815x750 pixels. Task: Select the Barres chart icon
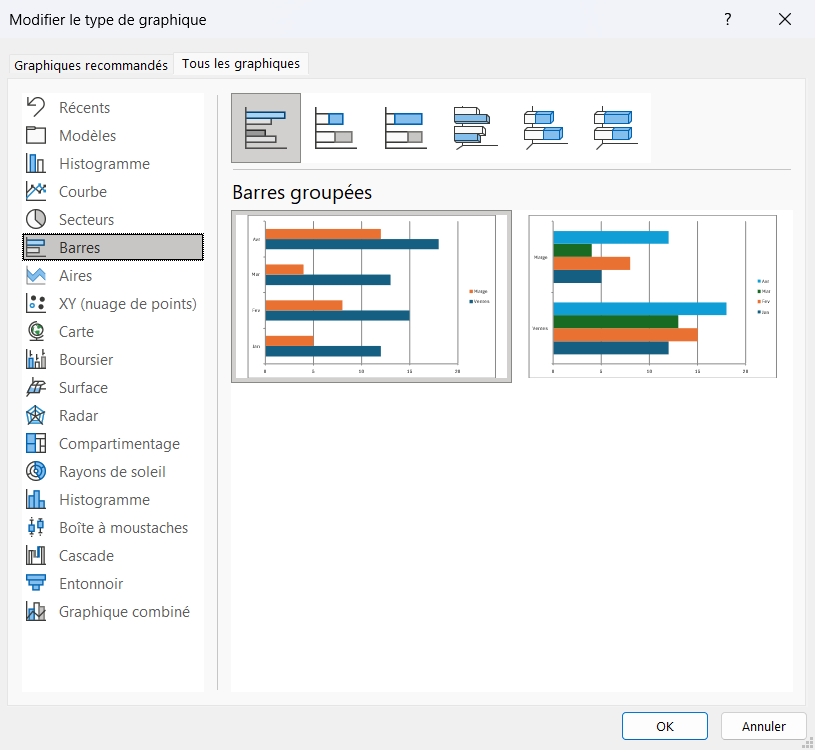(36, 247)
